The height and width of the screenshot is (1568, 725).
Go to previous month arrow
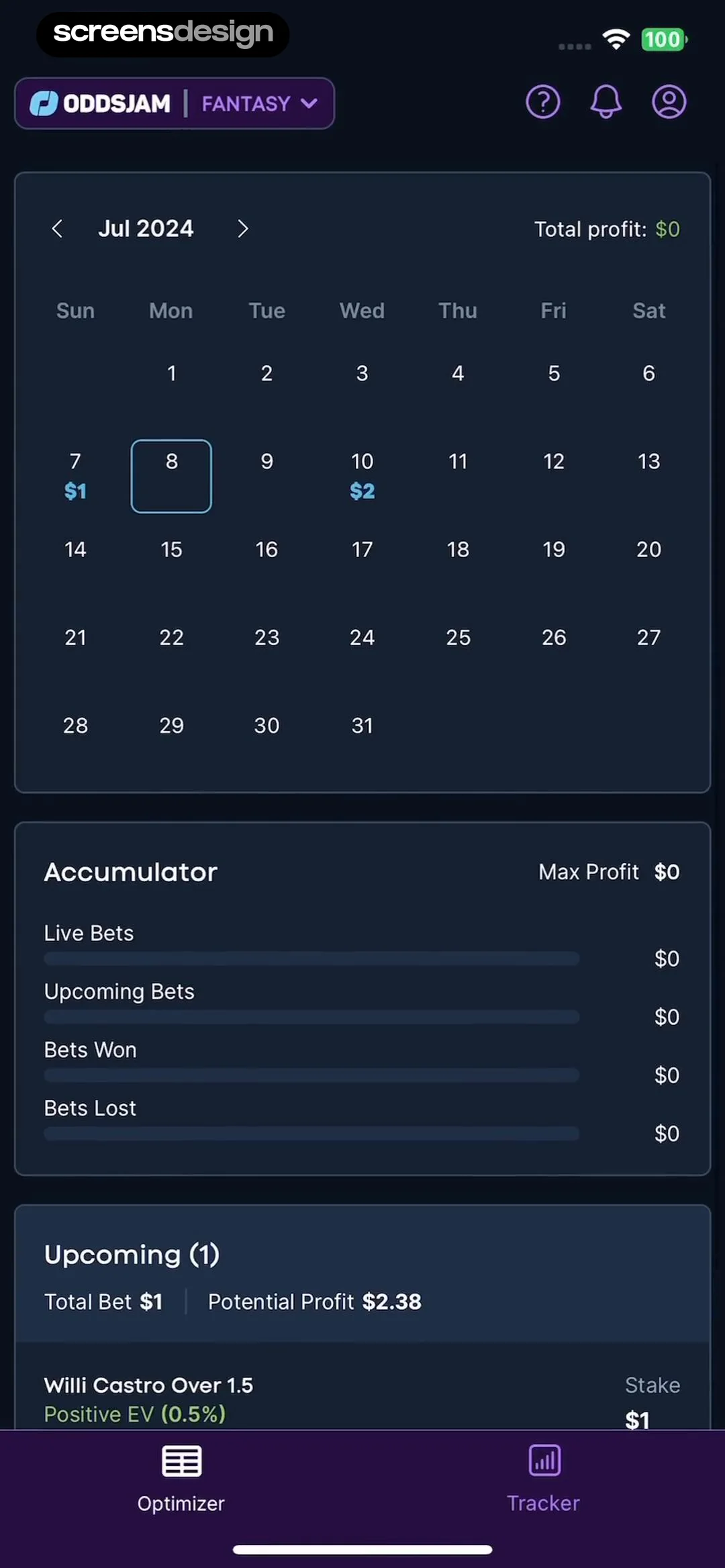[58, 229]
